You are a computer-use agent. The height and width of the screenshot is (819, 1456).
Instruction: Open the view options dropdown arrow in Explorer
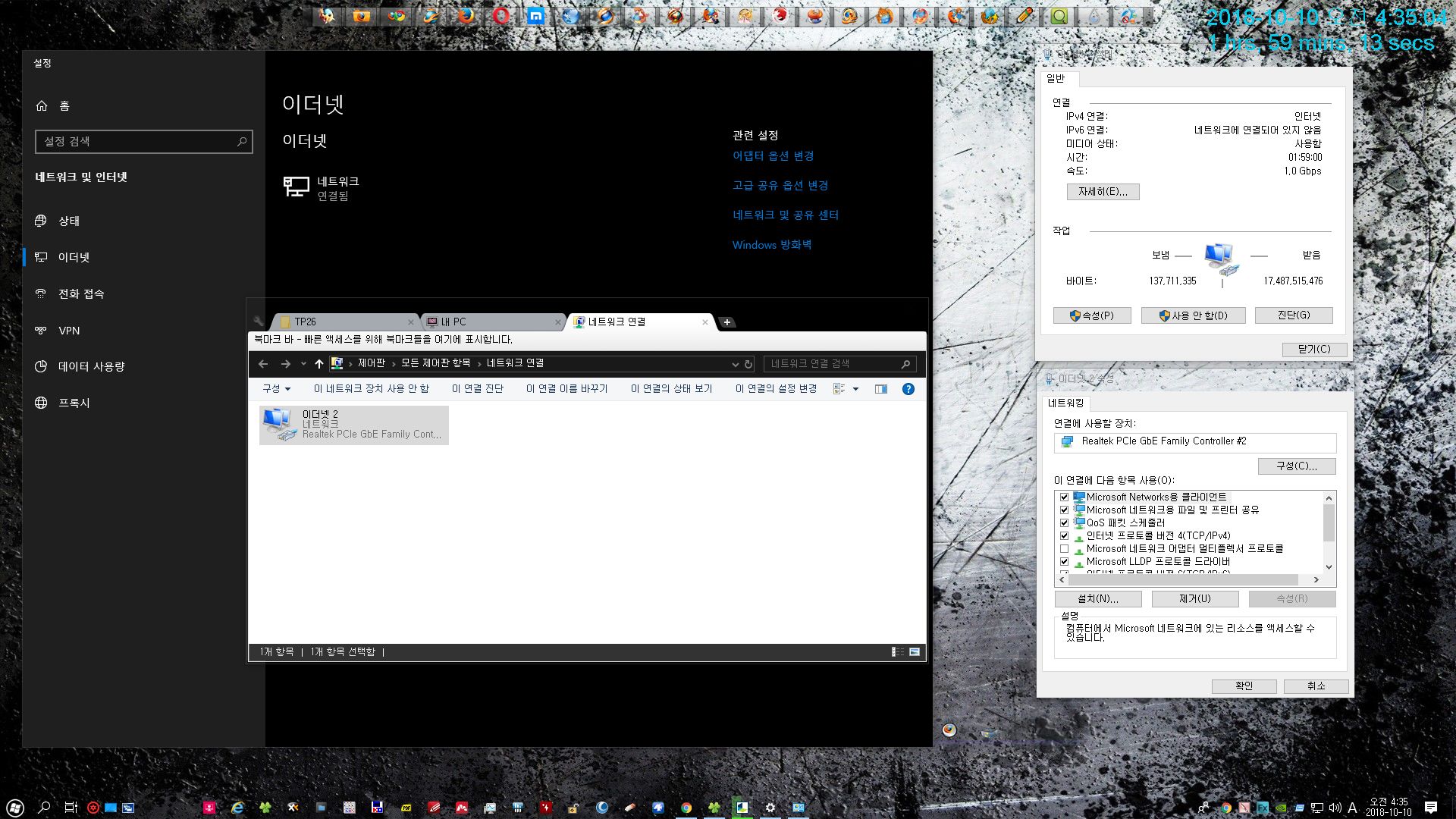[855, 389]
